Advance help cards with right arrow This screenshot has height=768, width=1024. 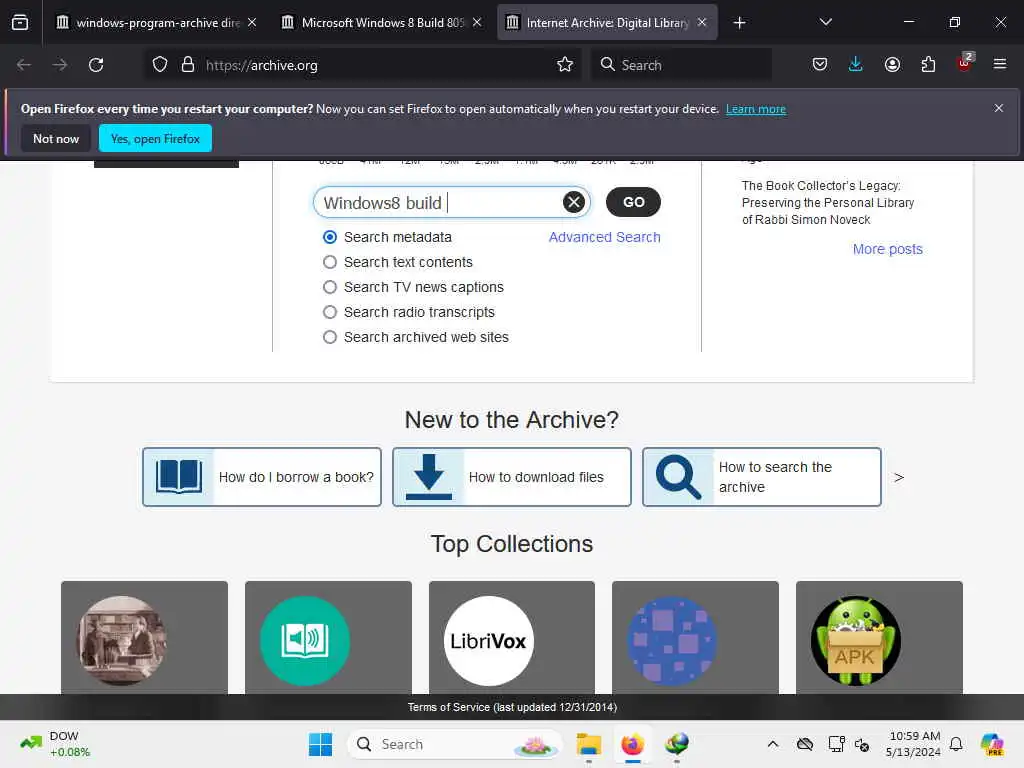click(899, 477)
